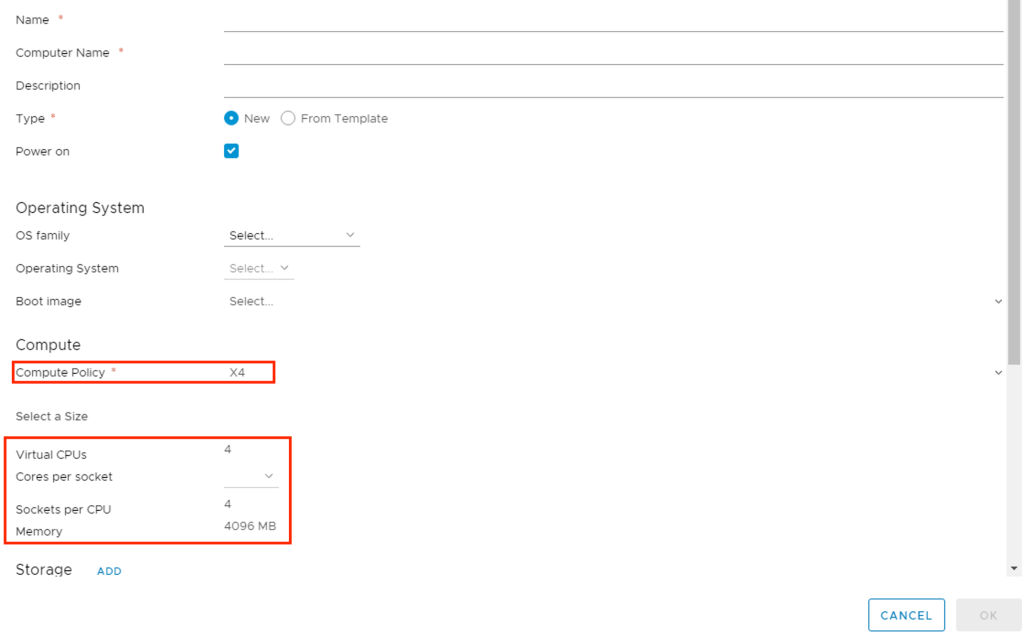Click the ADD link next to Storage
Image resolution: width=1023 pixels, height=638 pixels.
tap(109, 571)
